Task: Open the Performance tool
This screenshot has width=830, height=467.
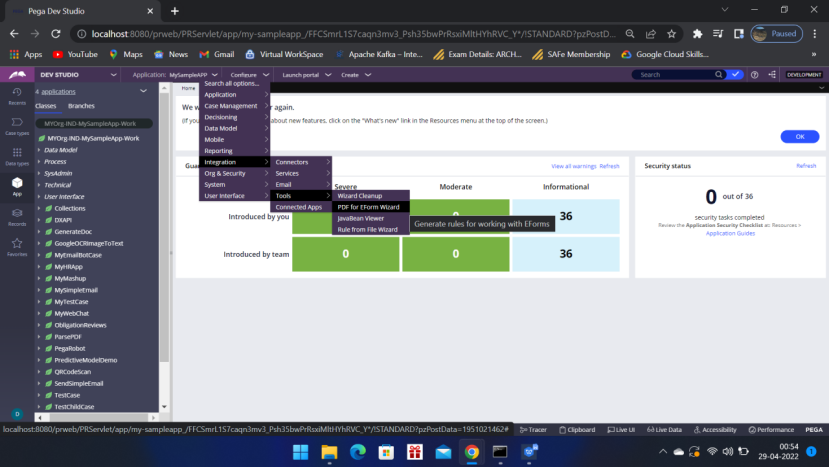Action: click(x=771, y=429)
